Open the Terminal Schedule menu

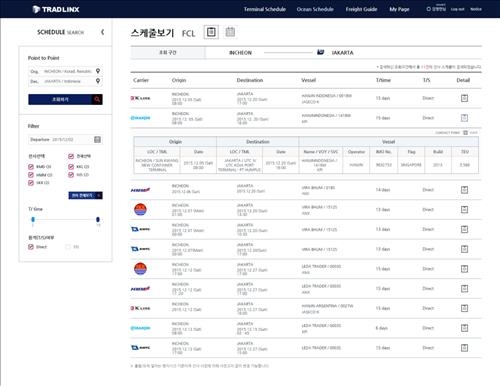click(x=265, y=9)
